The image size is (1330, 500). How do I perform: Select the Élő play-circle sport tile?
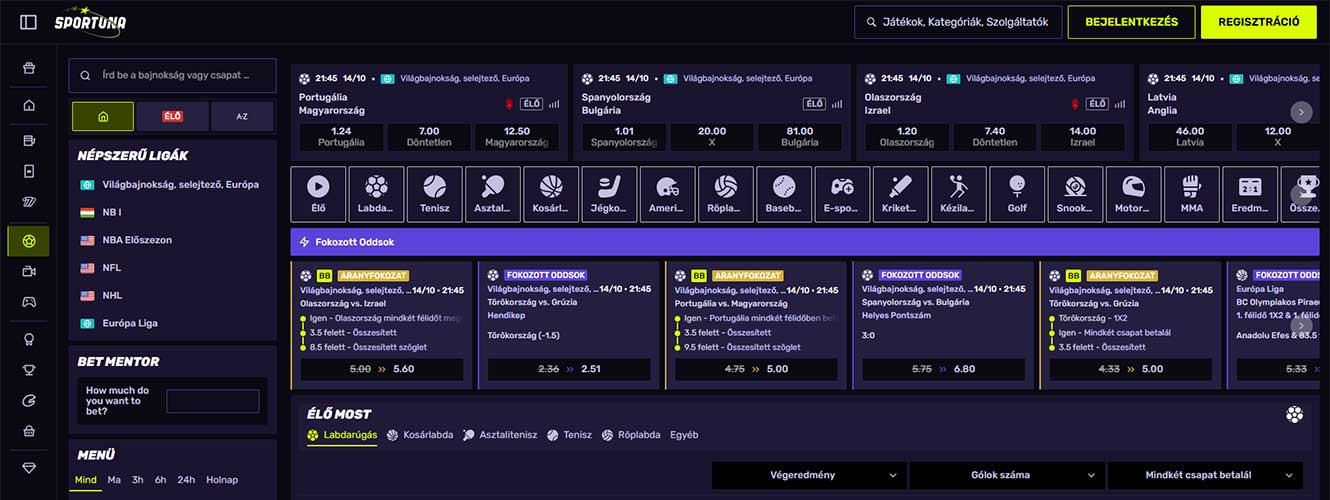[318, 194]
